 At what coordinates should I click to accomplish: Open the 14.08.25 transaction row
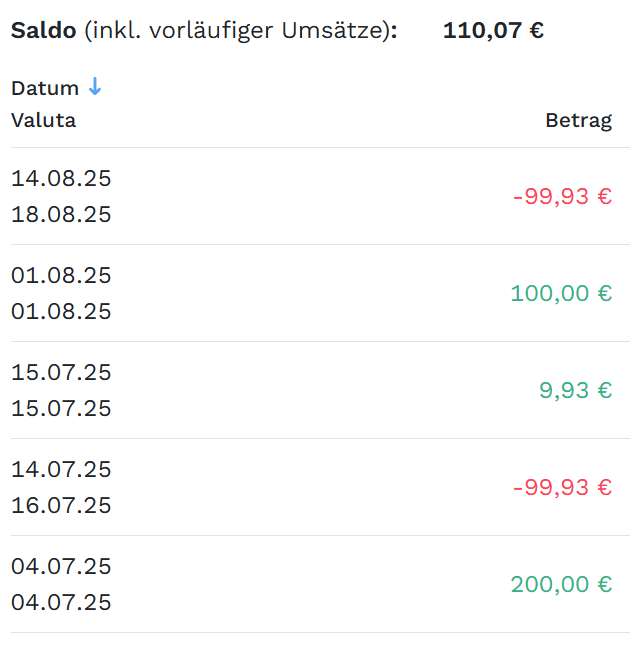pos(320,196)
